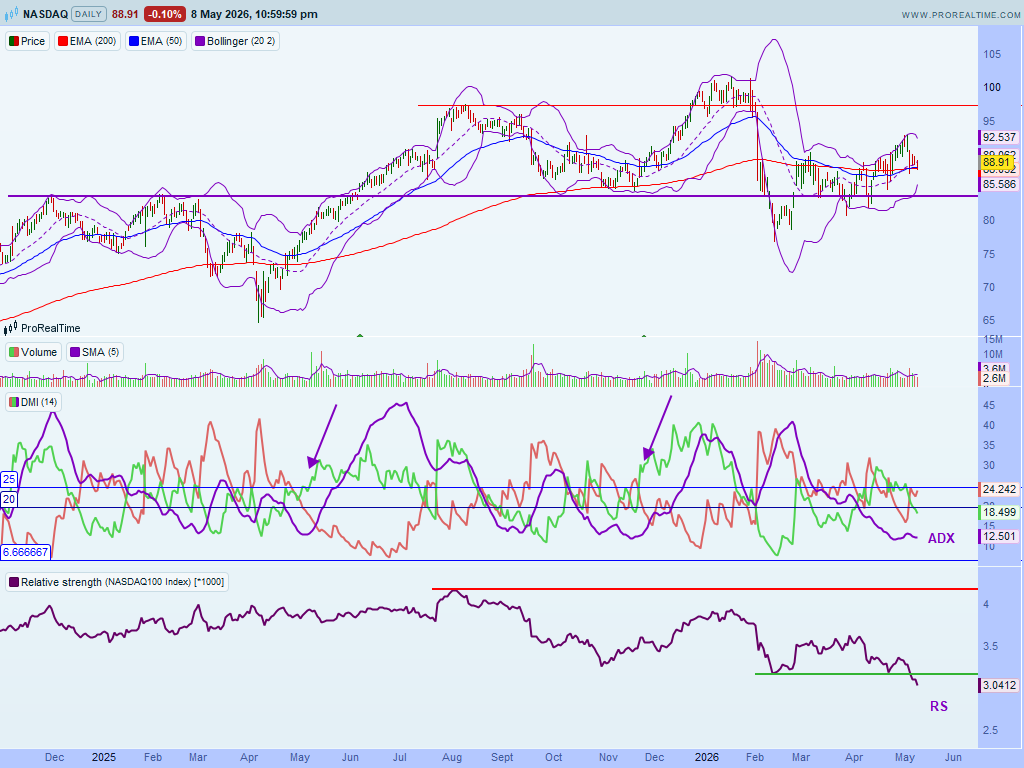Click the candlestick chart icon beside NASDAQ
Image resolution: width=1024 pixels, height=768 pixels.
[x=12, y=14]
